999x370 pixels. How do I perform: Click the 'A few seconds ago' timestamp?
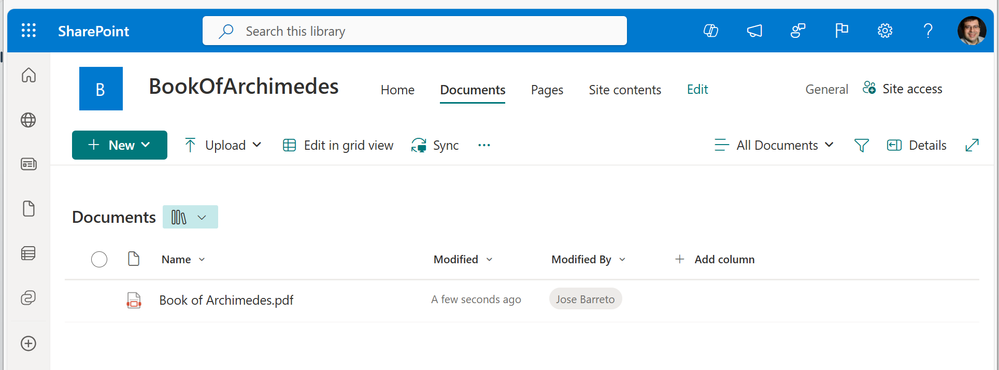476,299
